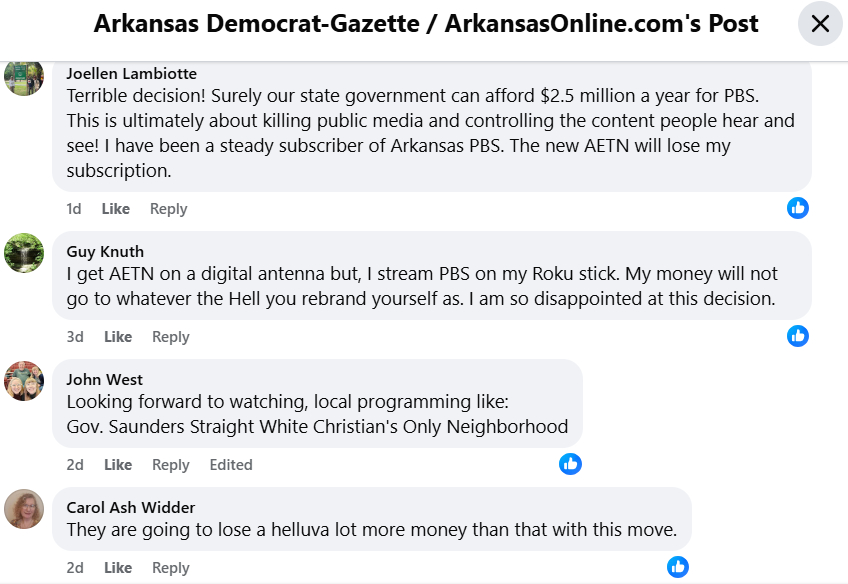Like Joellen Lambiotte's comment

pos(116,209)
